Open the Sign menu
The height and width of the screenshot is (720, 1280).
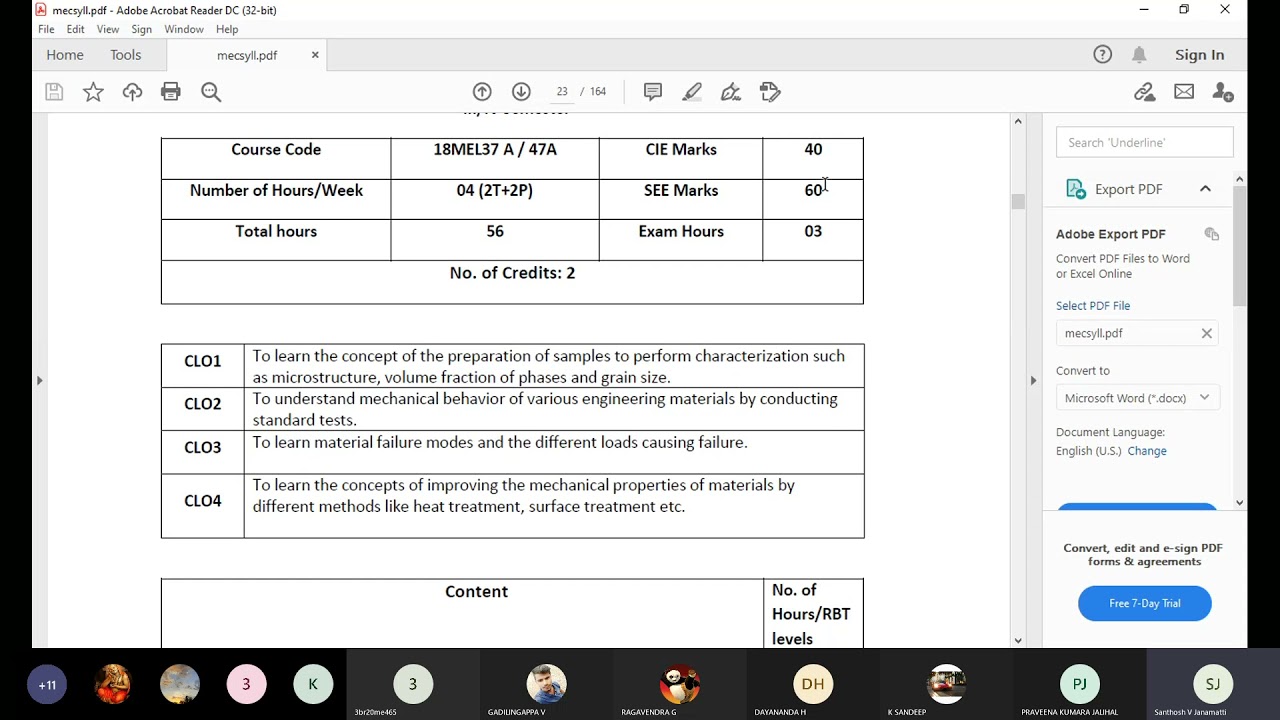click(x=142, y=30)
